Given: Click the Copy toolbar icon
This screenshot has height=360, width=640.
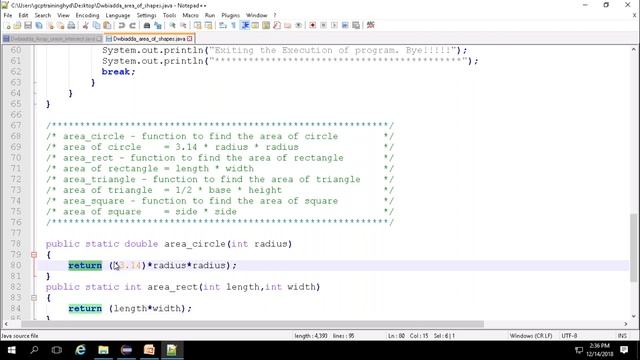Looking at the screenshot, I should tap(96, 25).
